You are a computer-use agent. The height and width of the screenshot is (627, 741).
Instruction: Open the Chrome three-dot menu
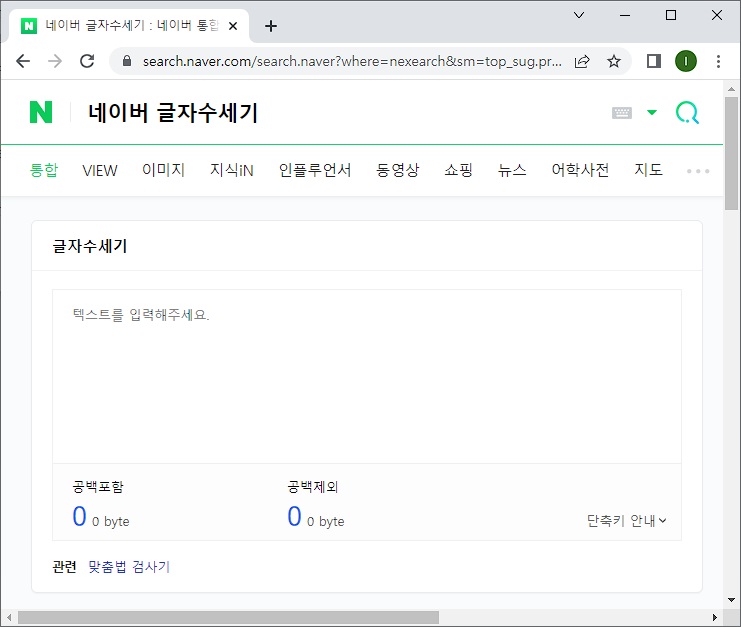click(718, 61)
